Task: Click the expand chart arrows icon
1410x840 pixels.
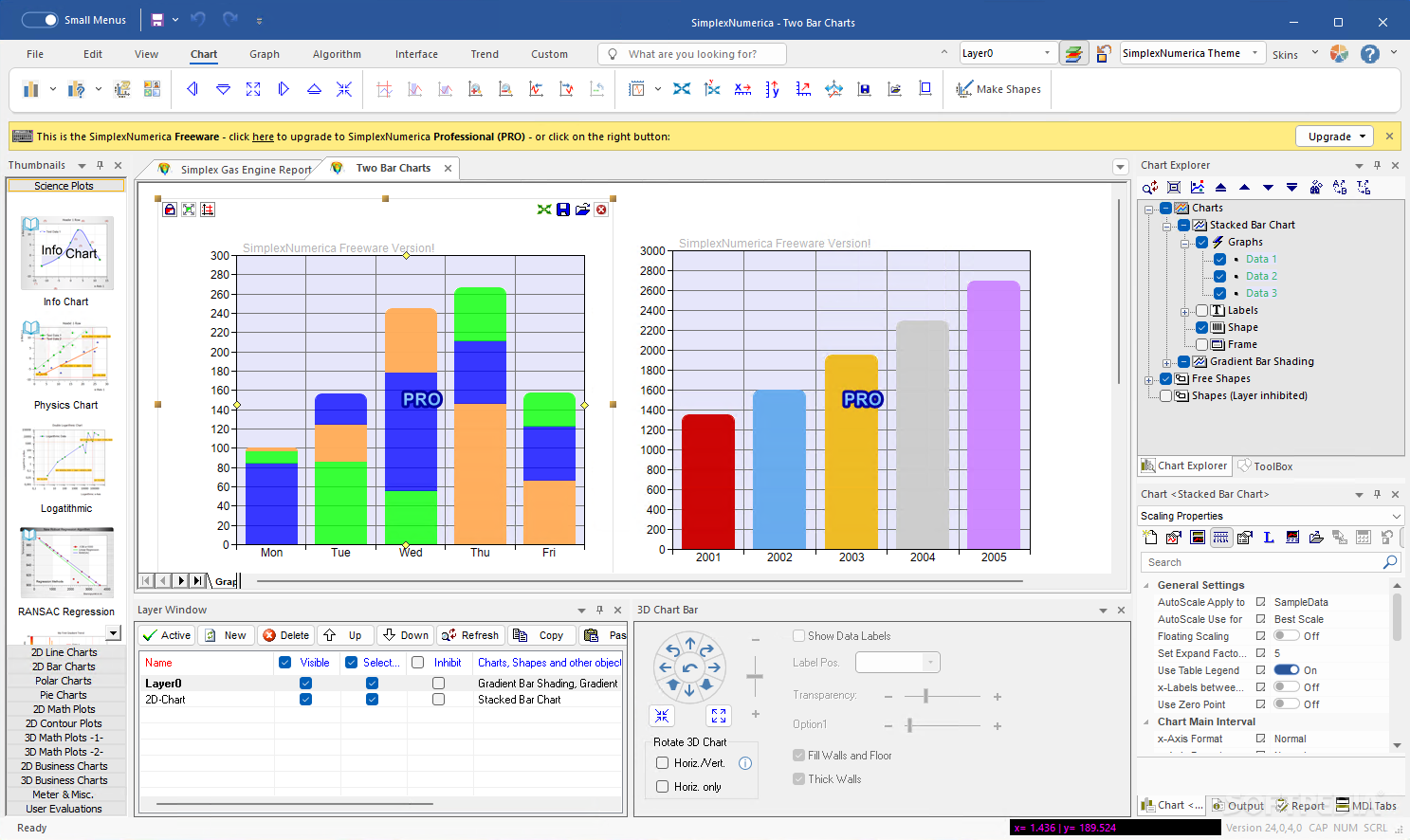Action: [x=253, y=89]
